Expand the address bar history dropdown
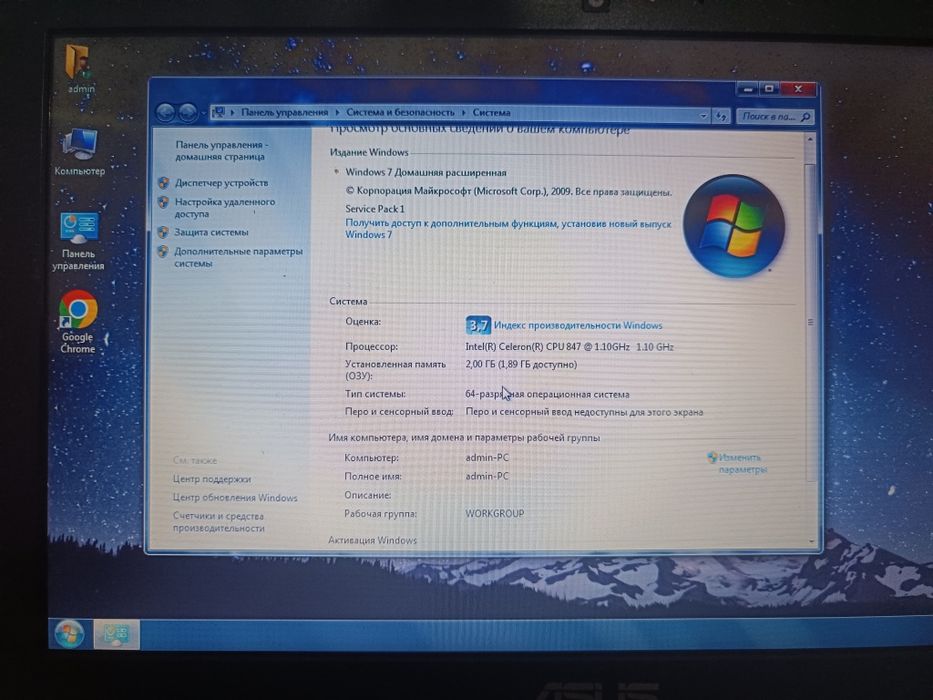Screen dimensions: 933x700 pos(703,115)
